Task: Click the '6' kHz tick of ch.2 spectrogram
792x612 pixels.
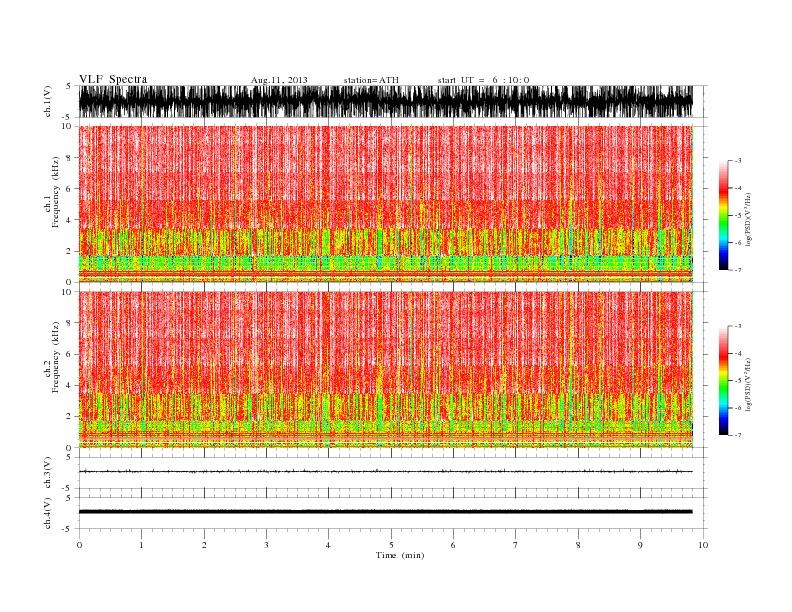Action: coord(69,354)
